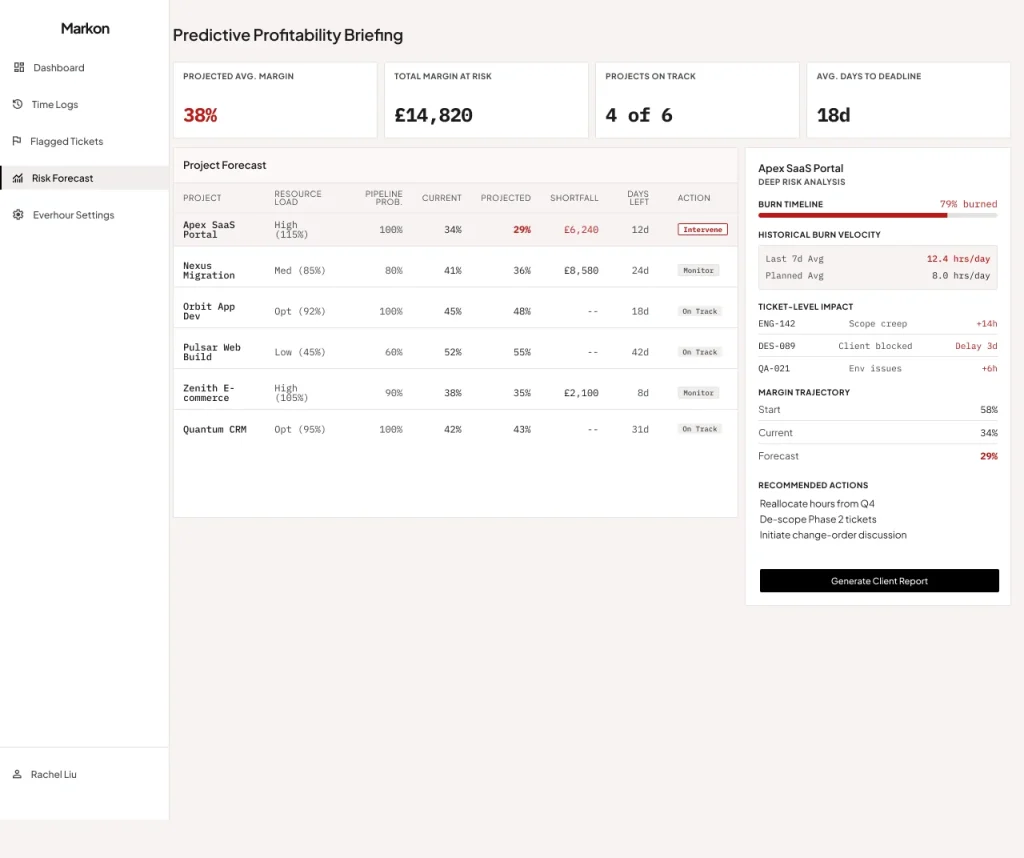Click the Monitor badge for Nexus Migration
Viewport: 1024px width, 858px height.
tap(698, 270)
